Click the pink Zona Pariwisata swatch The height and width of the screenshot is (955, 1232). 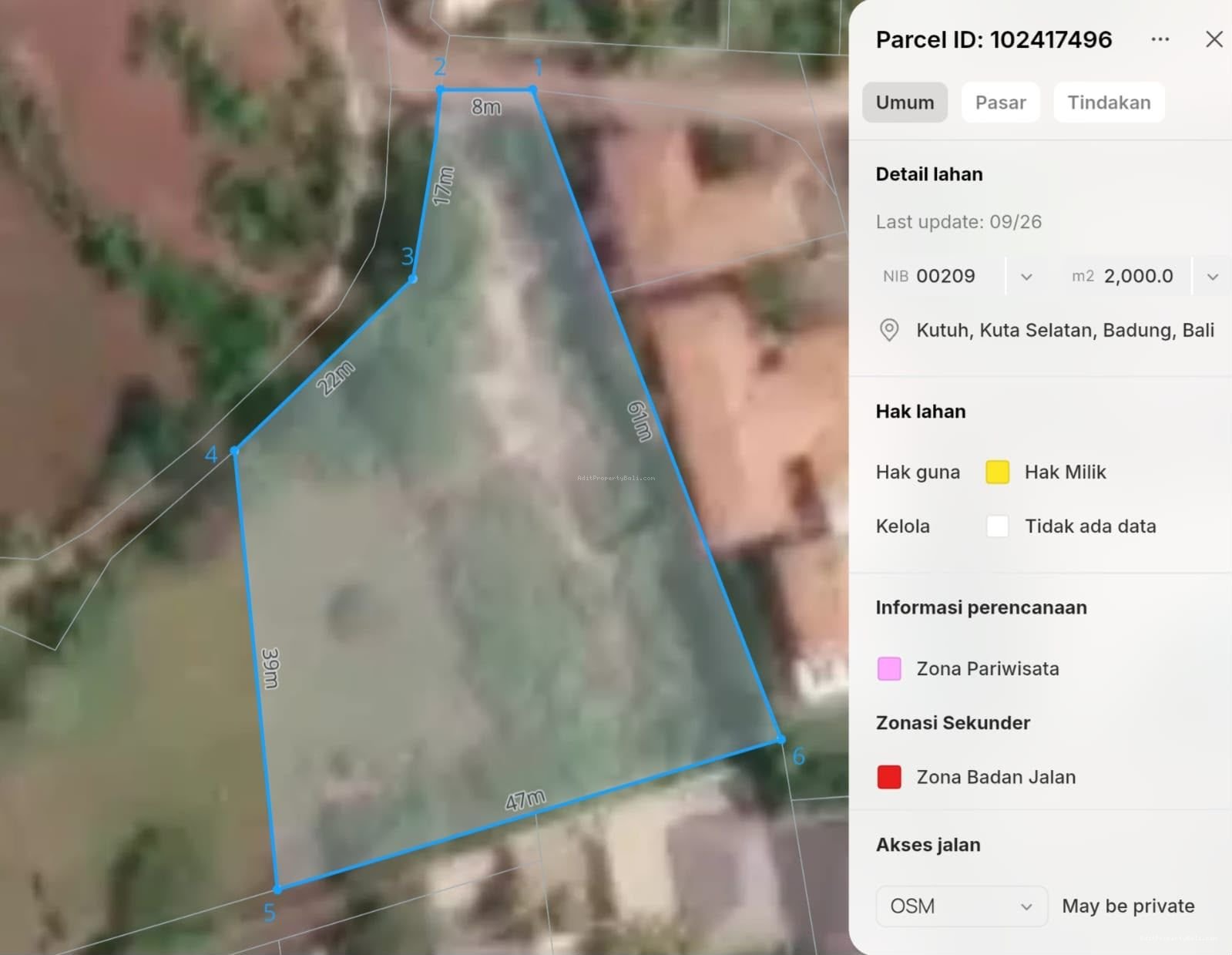click(x=889, y=668)
